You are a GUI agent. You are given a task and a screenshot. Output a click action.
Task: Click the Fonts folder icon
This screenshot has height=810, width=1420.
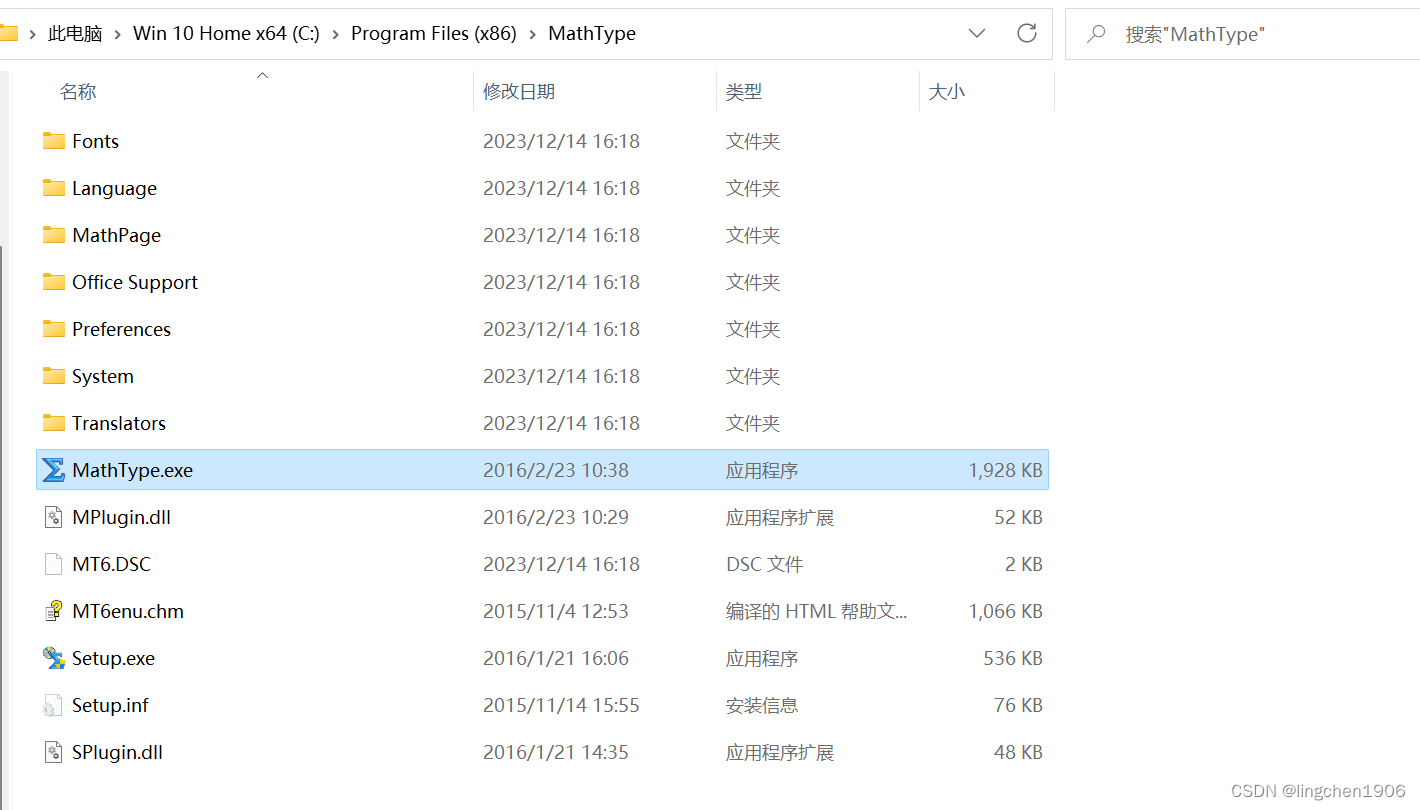click(x=54, y=141)
